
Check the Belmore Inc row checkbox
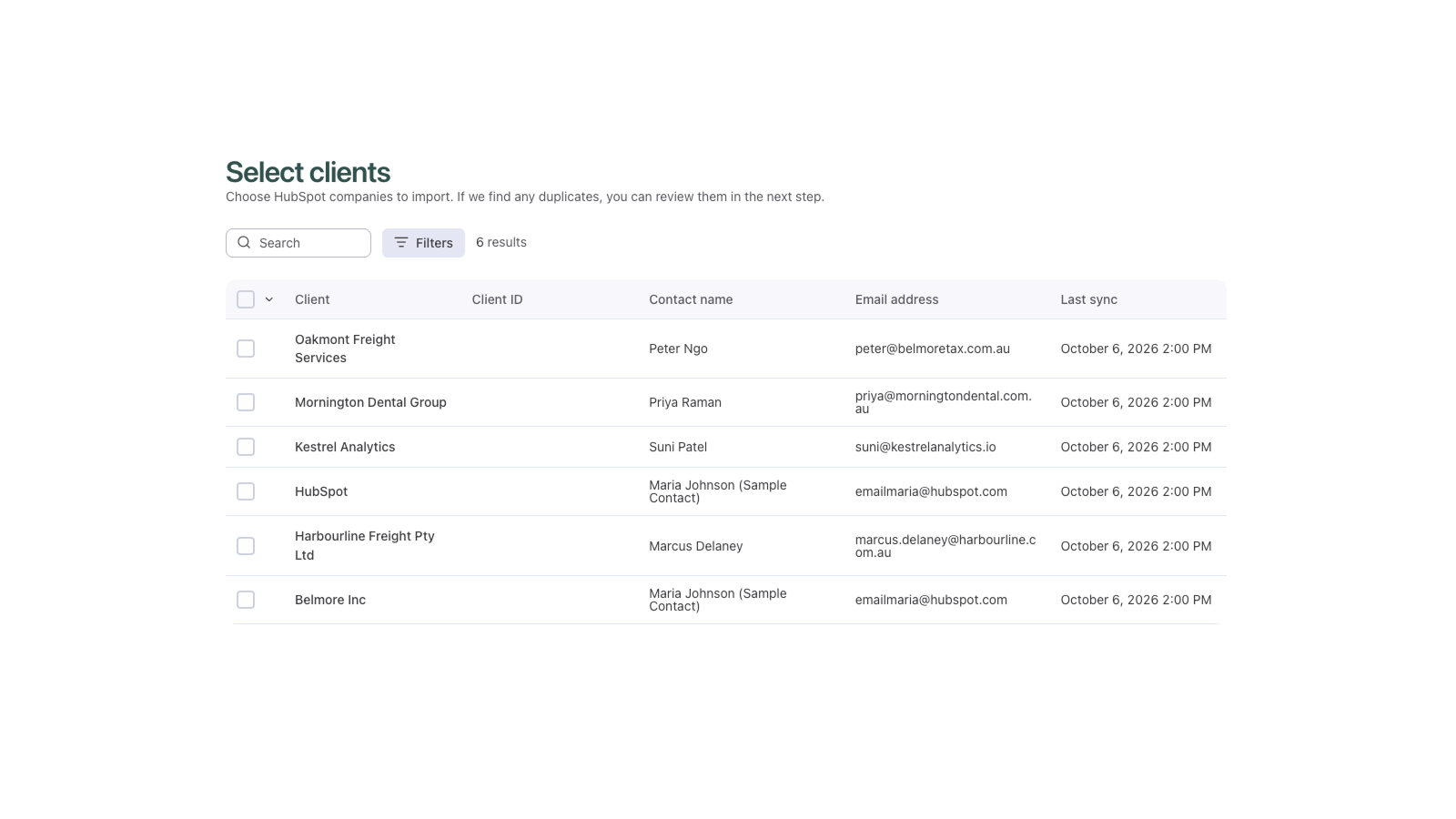pyautogui.click(x=246, y=600)
